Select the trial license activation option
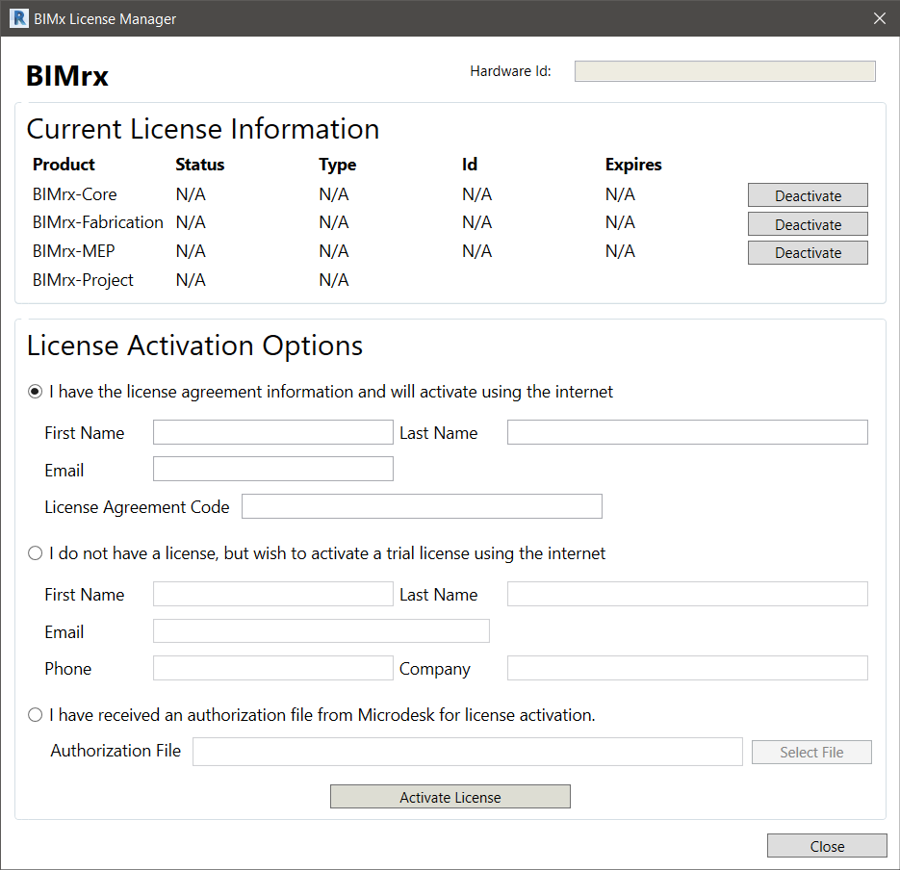900x870 pixels. coord(35,553)
